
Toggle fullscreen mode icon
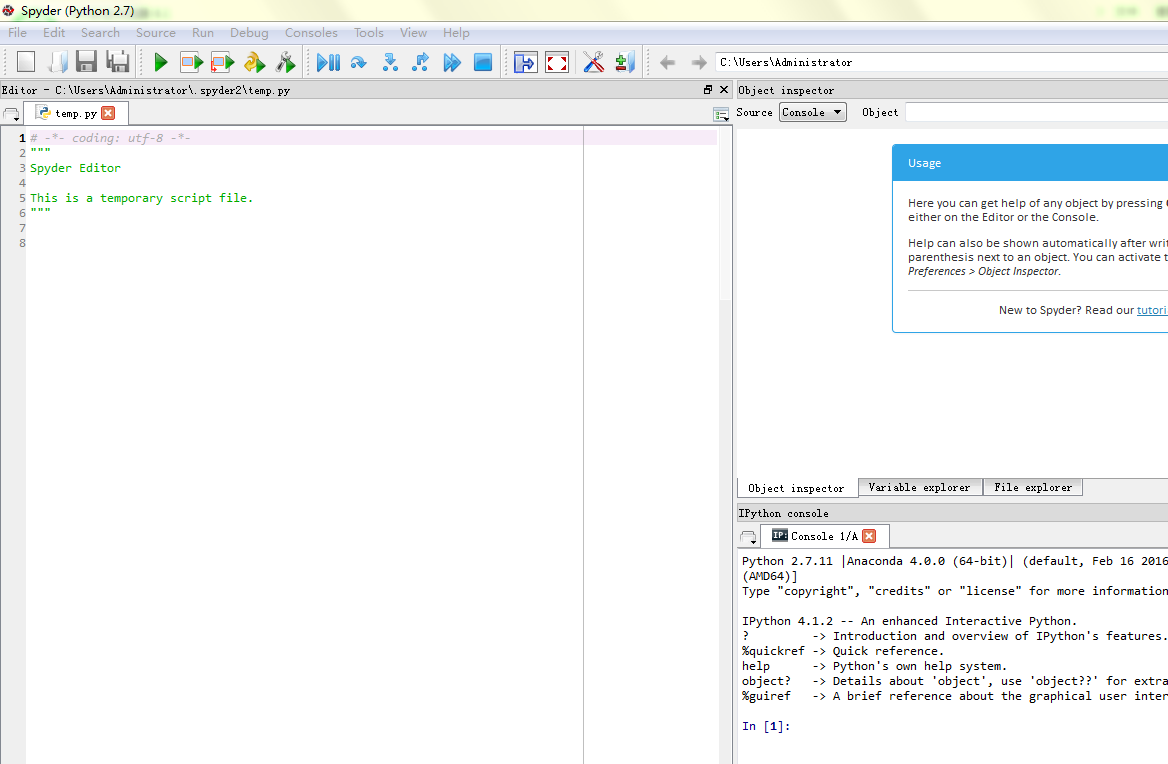556,62
